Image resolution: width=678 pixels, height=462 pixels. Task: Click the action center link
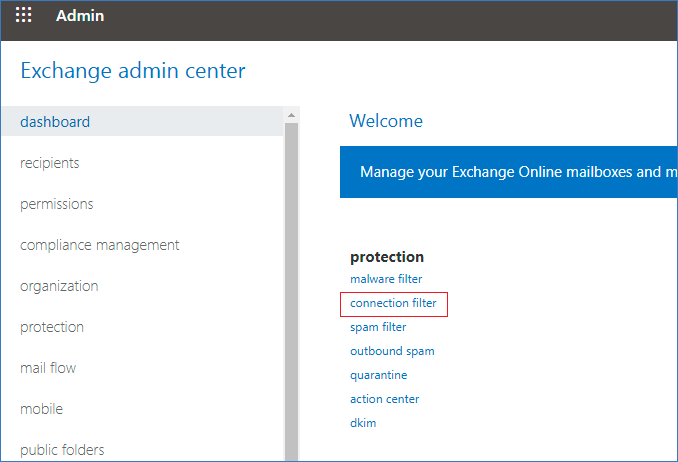385,399
